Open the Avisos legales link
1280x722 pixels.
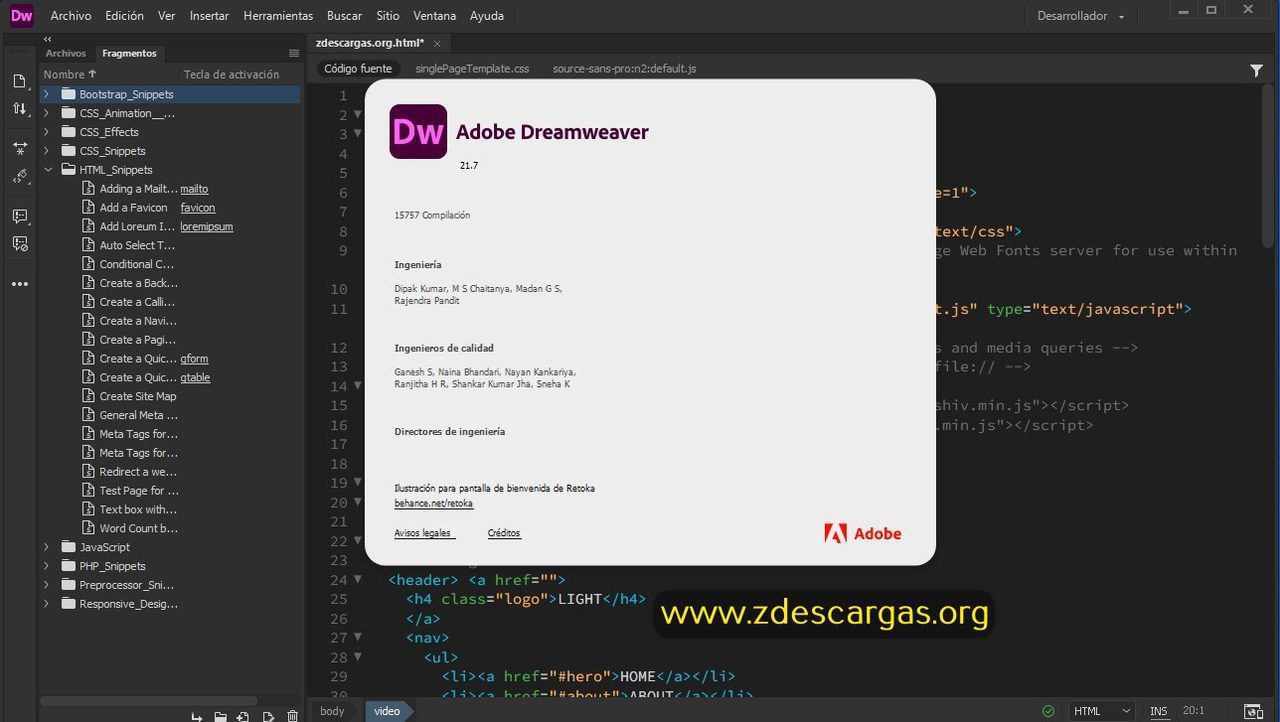point(423,533)
